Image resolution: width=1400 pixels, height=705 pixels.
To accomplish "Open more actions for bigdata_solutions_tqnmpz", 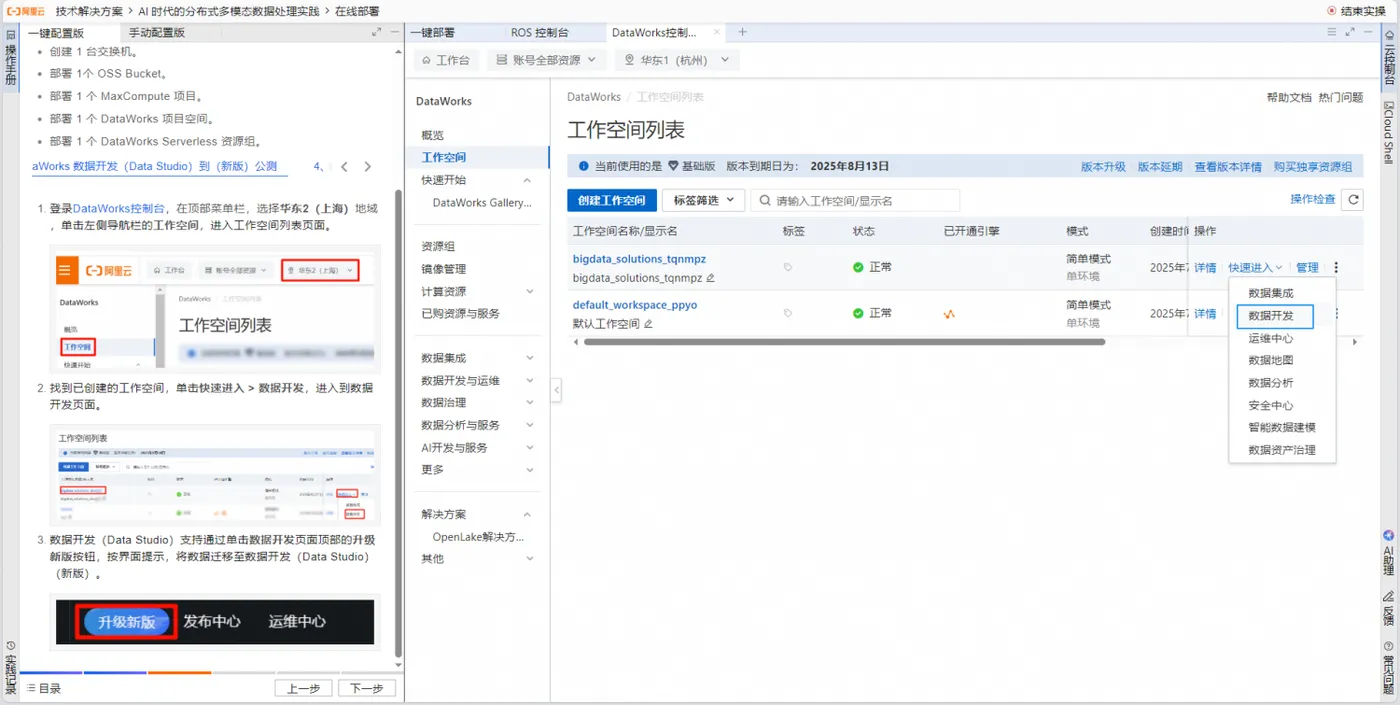I will pyautogui.click(x=1336, y=268).
